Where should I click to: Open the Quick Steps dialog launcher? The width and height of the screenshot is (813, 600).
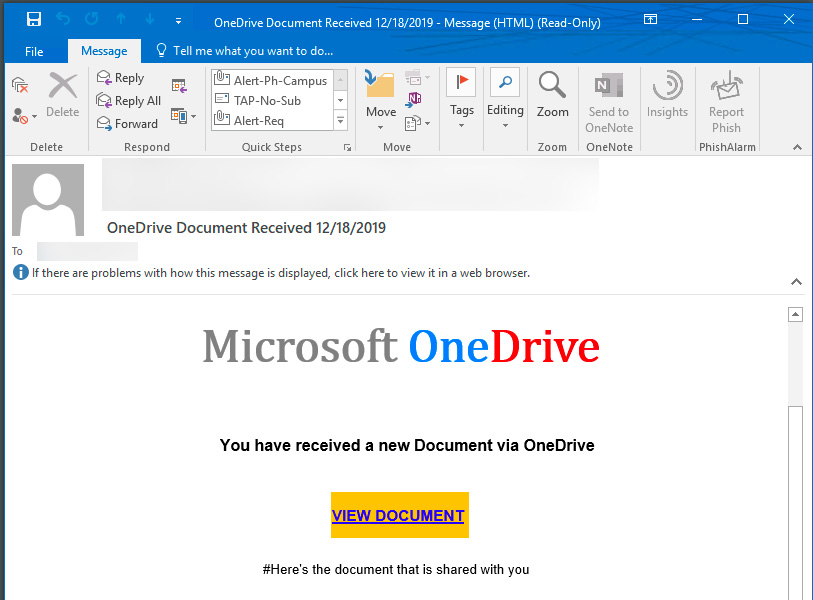click(x=346, y=147)
